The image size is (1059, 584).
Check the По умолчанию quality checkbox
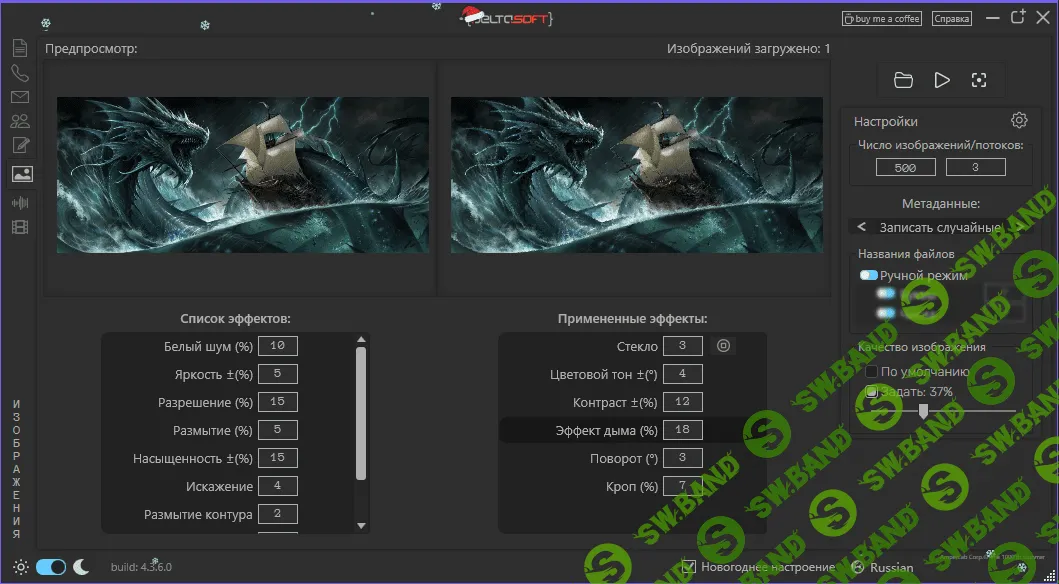coord(872,371)
